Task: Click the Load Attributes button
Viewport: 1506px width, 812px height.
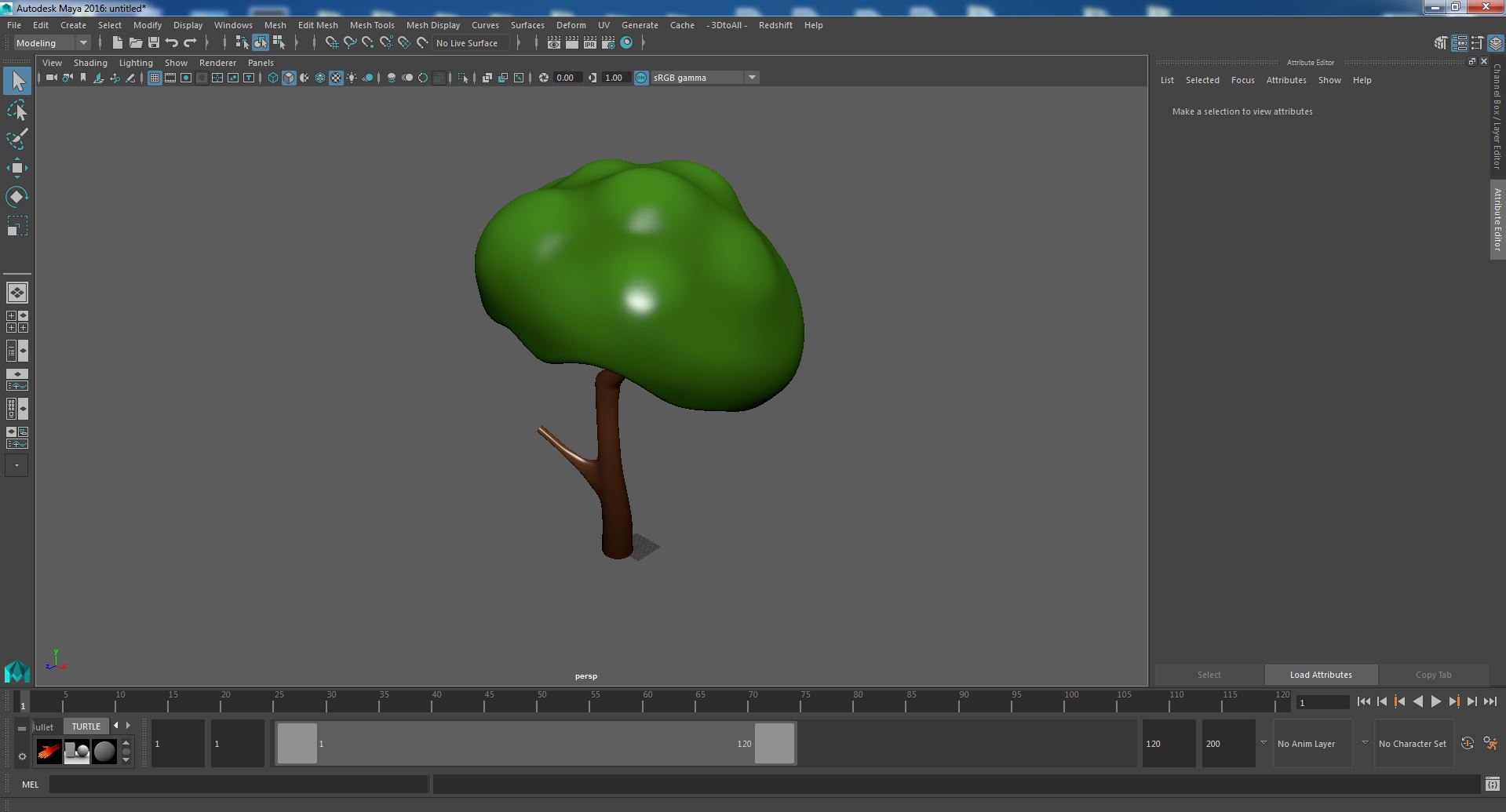Action: click(x=1321, y=675)
